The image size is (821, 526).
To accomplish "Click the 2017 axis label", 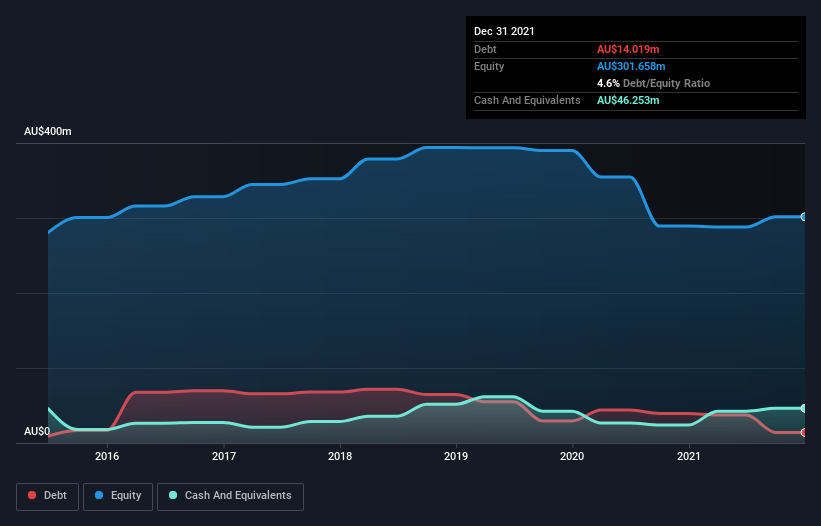I will click(224, 456).
